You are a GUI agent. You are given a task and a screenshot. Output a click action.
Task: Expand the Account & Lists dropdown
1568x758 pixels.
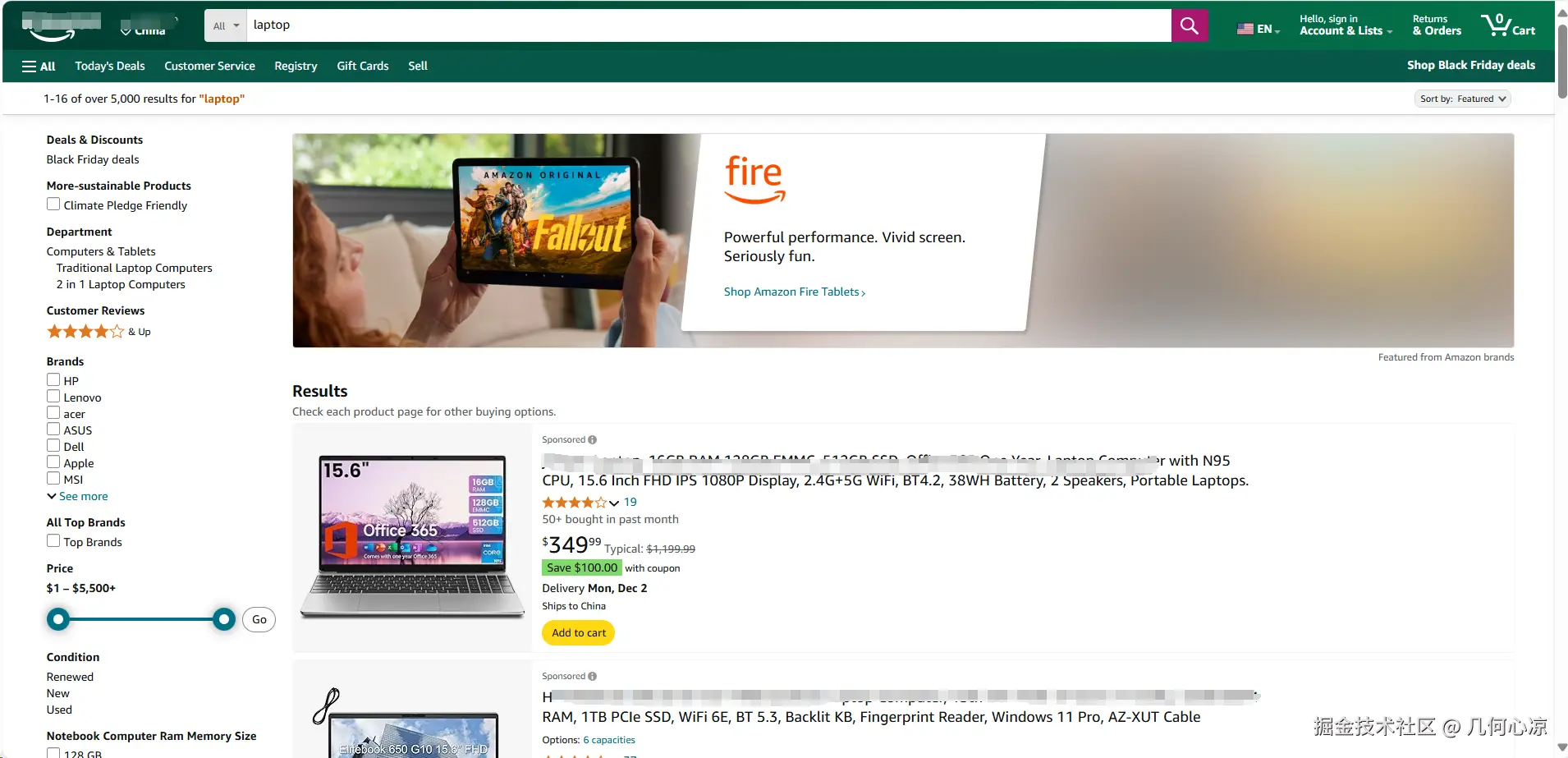coord(1346,25)
